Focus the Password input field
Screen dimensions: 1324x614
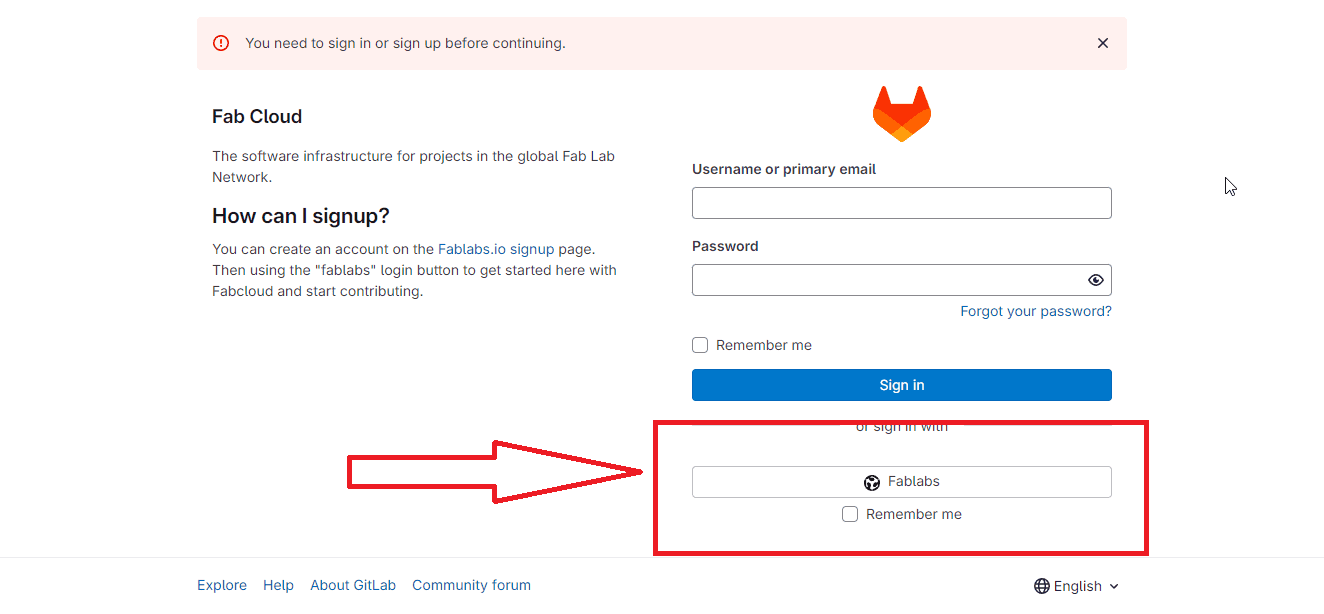[885, 280]
